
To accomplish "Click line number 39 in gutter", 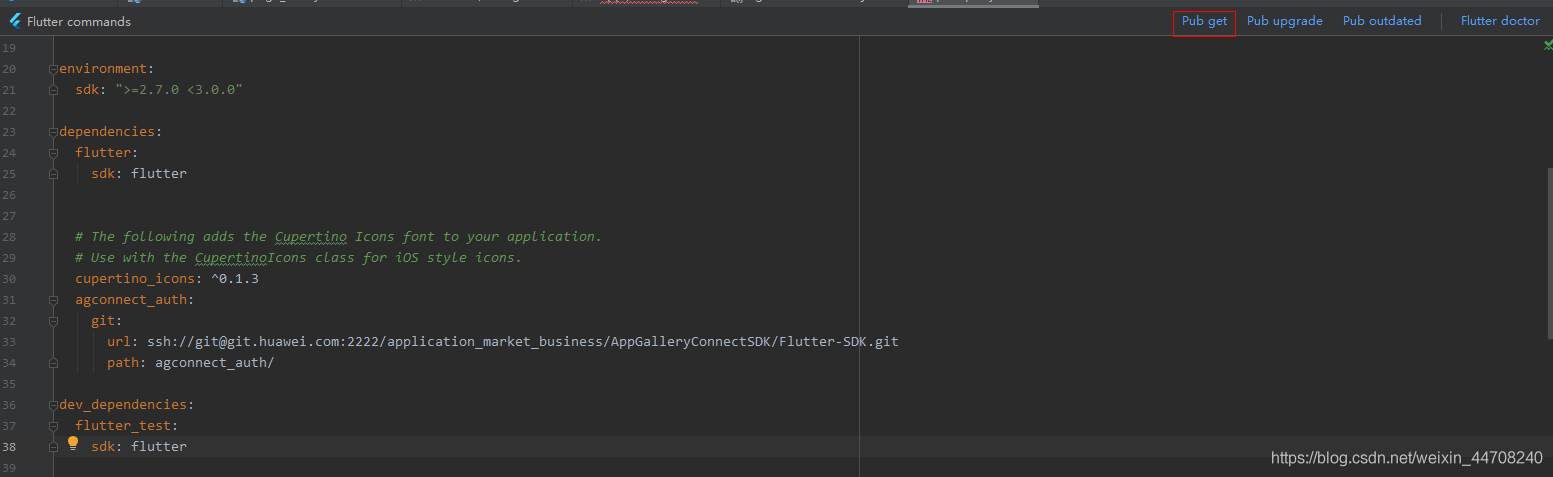I will point(9,468).
